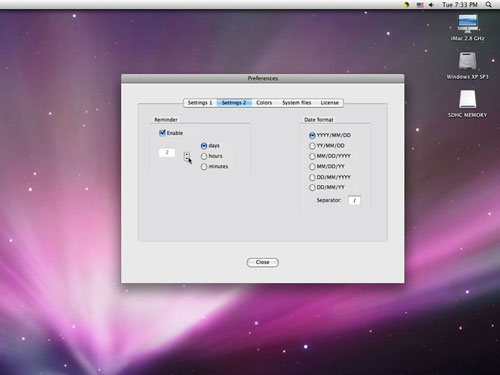Select the SDHC MEMORY card icon
500x375 pixels.
[467, 99]
